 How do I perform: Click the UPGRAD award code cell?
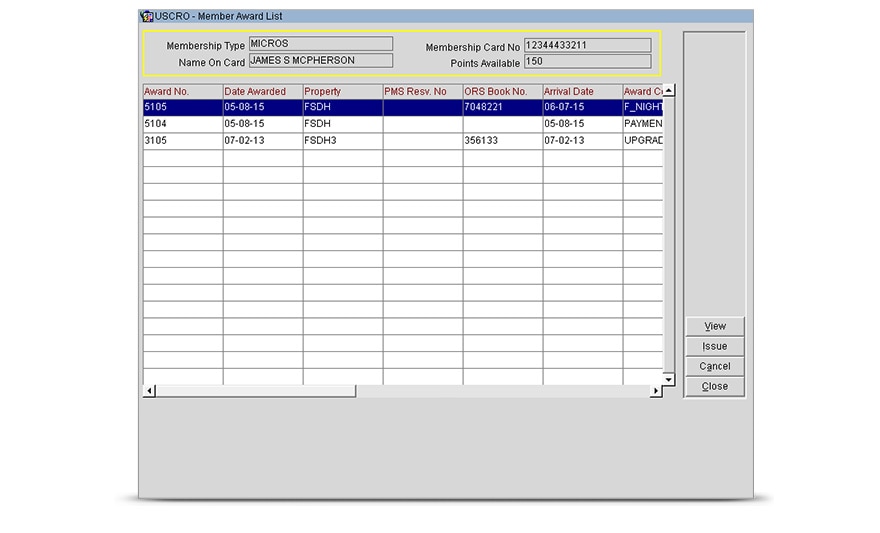coord(643,141)
